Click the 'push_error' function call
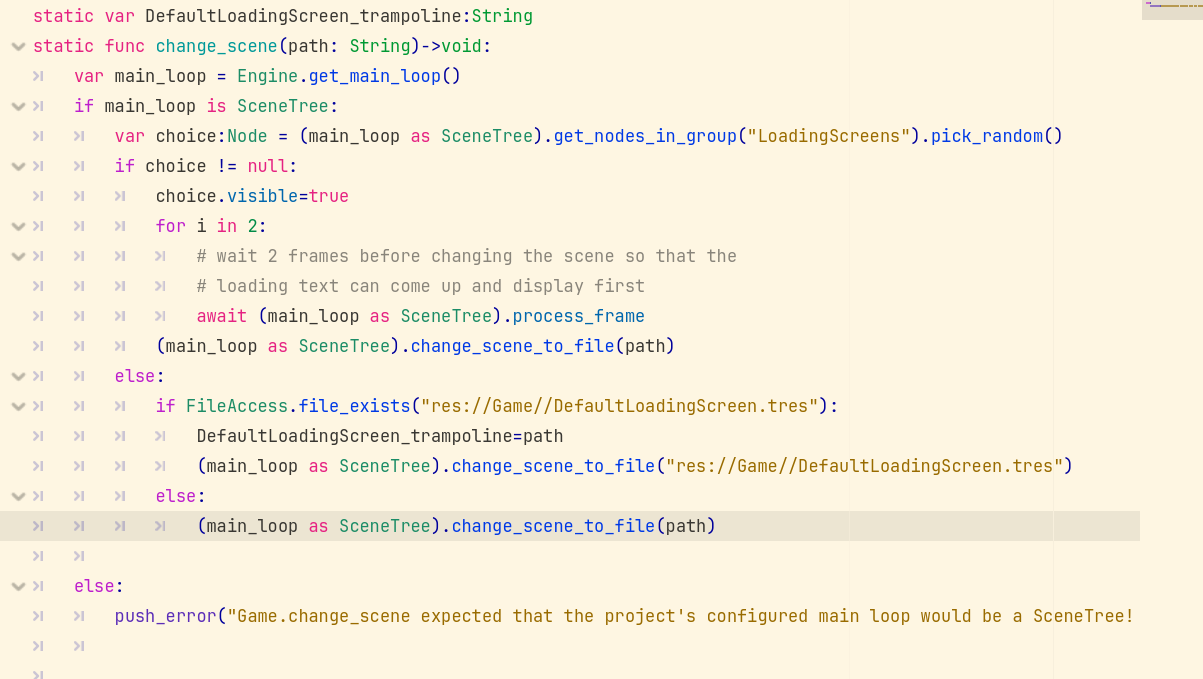The height and width of the screenshot is (679, 1203). click(165, 616)
